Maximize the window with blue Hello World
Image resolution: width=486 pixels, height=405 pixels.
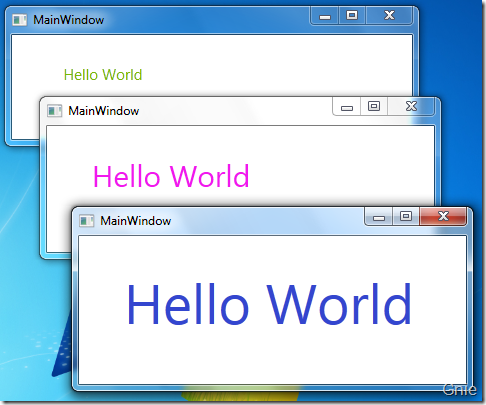406,216
